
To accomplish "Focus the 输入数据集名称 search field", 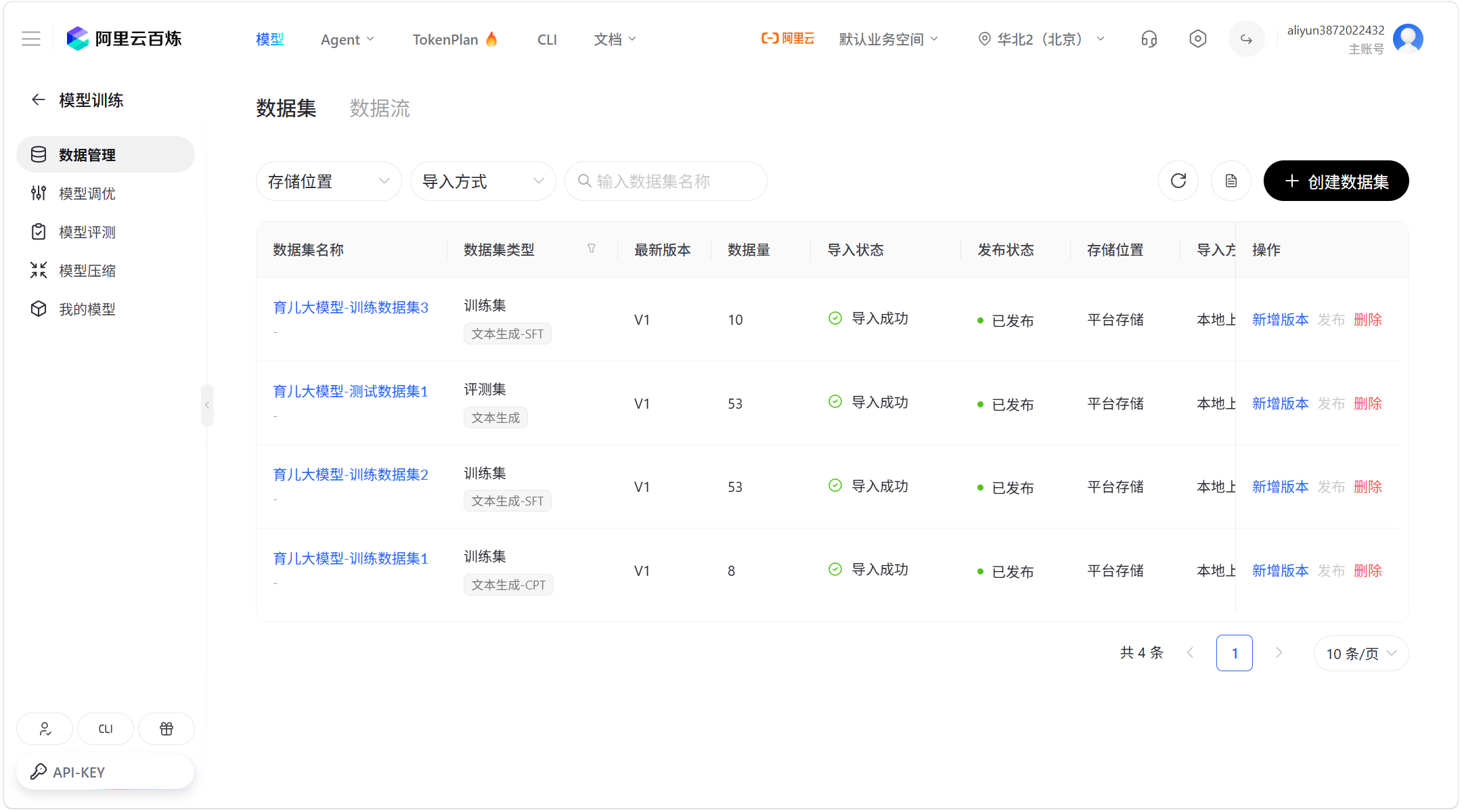I will [x=666, y=181].
